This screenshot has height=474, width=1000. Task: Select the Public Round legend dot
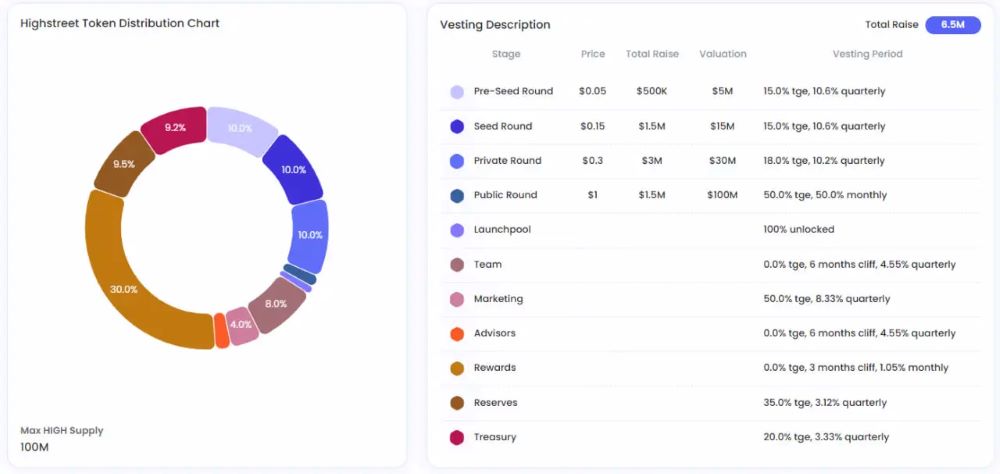tap(457, 196)
